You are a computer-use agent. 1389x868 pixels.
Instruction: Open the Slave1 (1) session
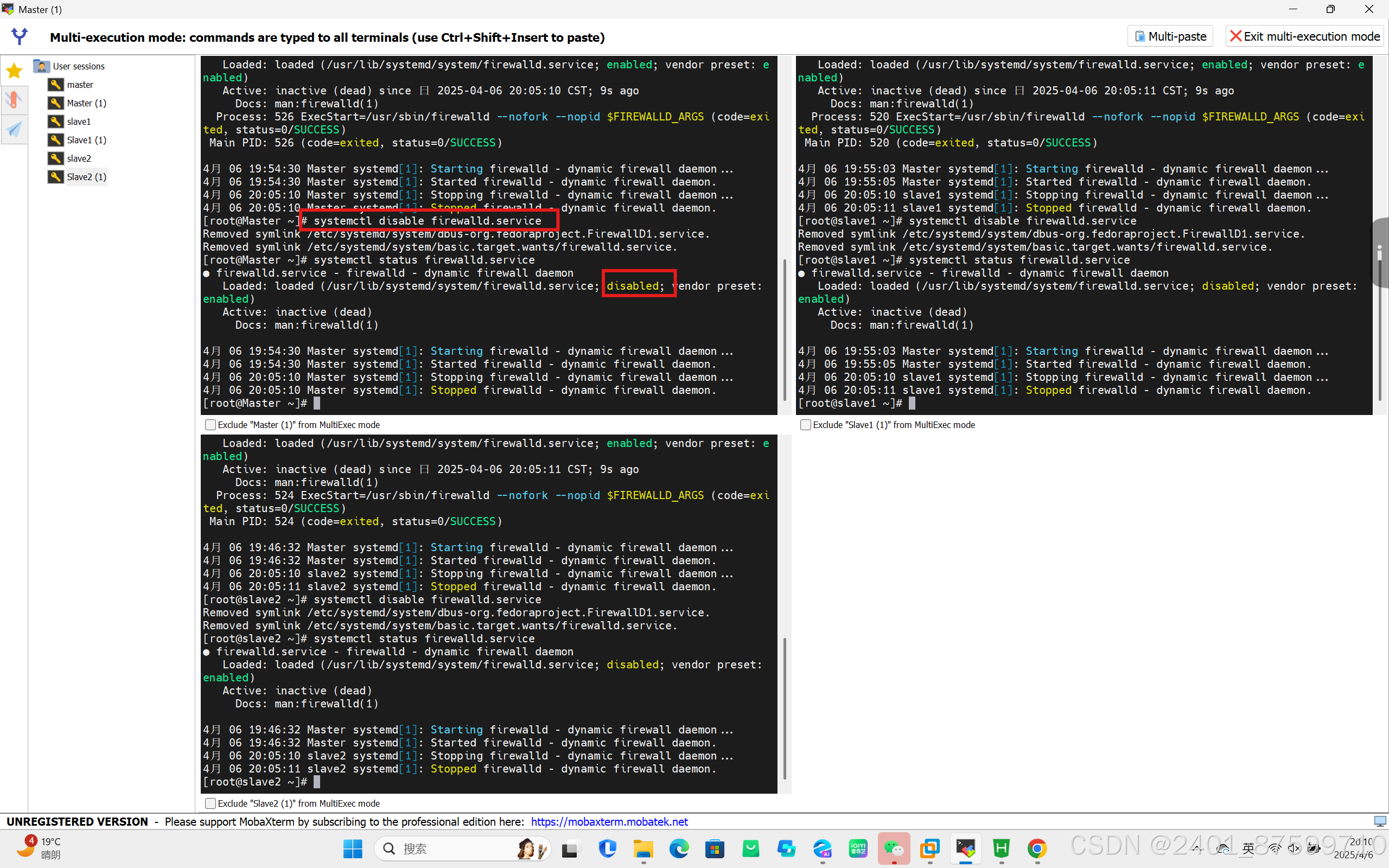point(78,139)
